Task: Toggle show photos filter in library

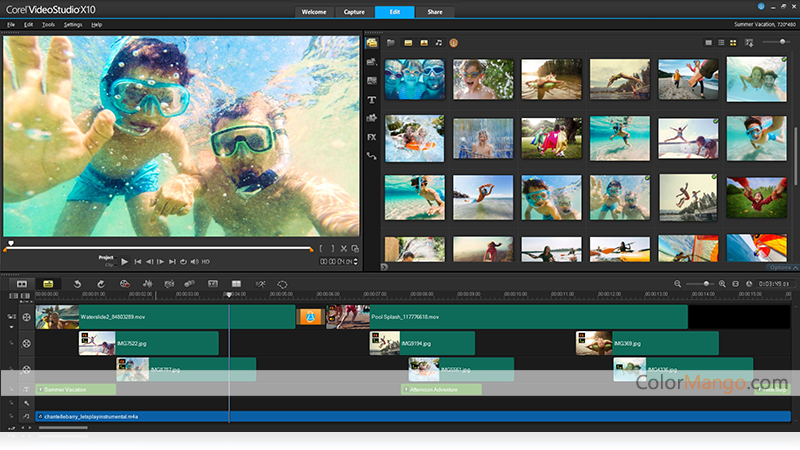Action: (x=423, y=43)
